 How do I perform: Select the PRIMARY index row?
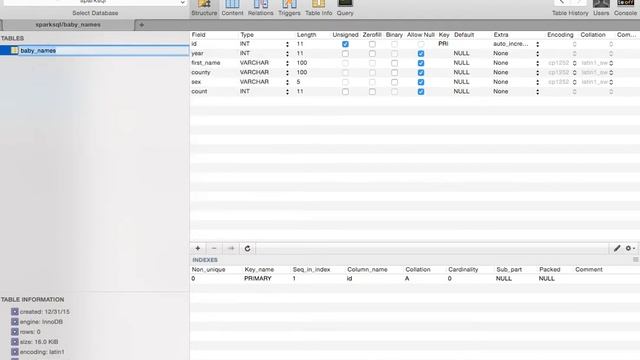[414, 278]
